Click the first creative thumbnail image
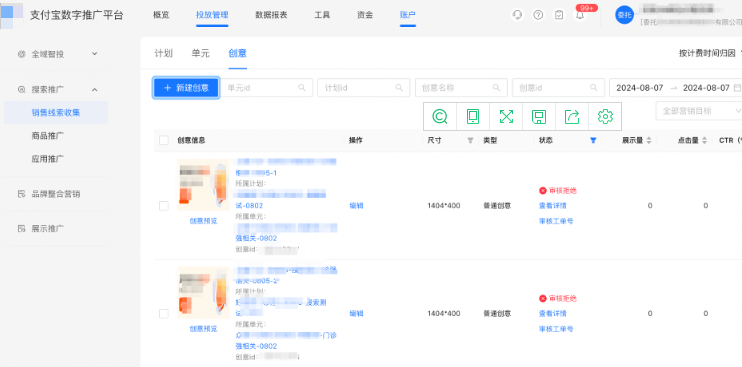This screenshot has height=367, width=742. (x=203, y=185)
